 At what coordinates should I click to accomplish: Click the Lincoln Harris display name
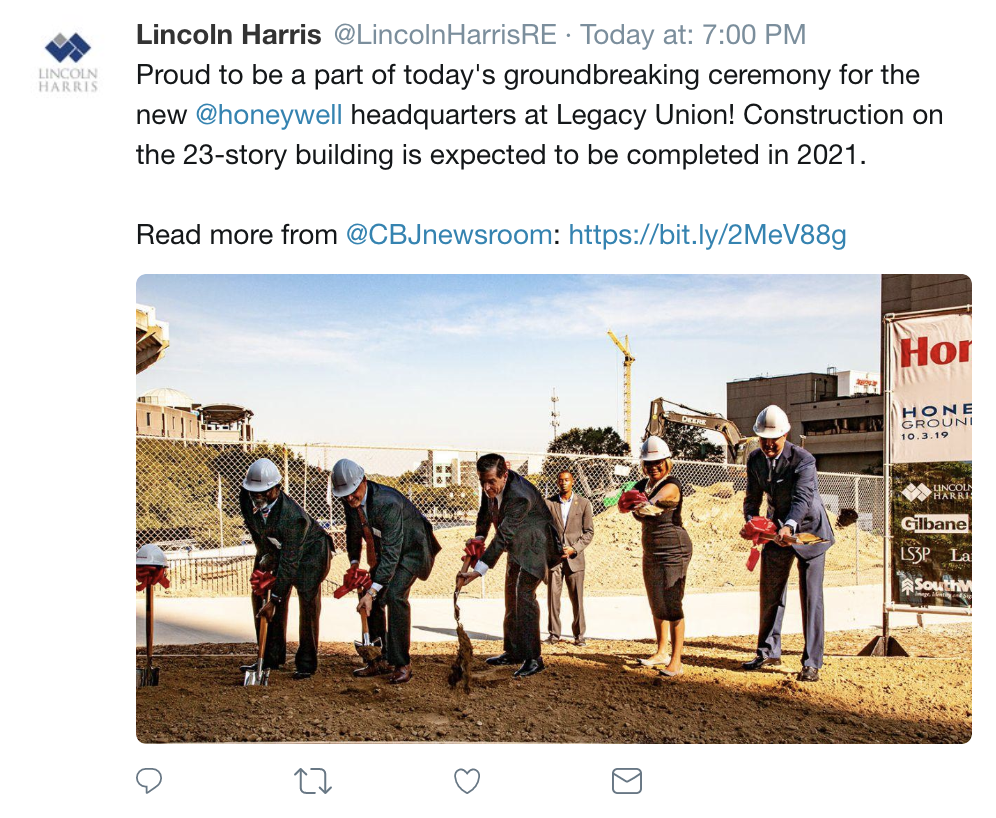[228, 35]
